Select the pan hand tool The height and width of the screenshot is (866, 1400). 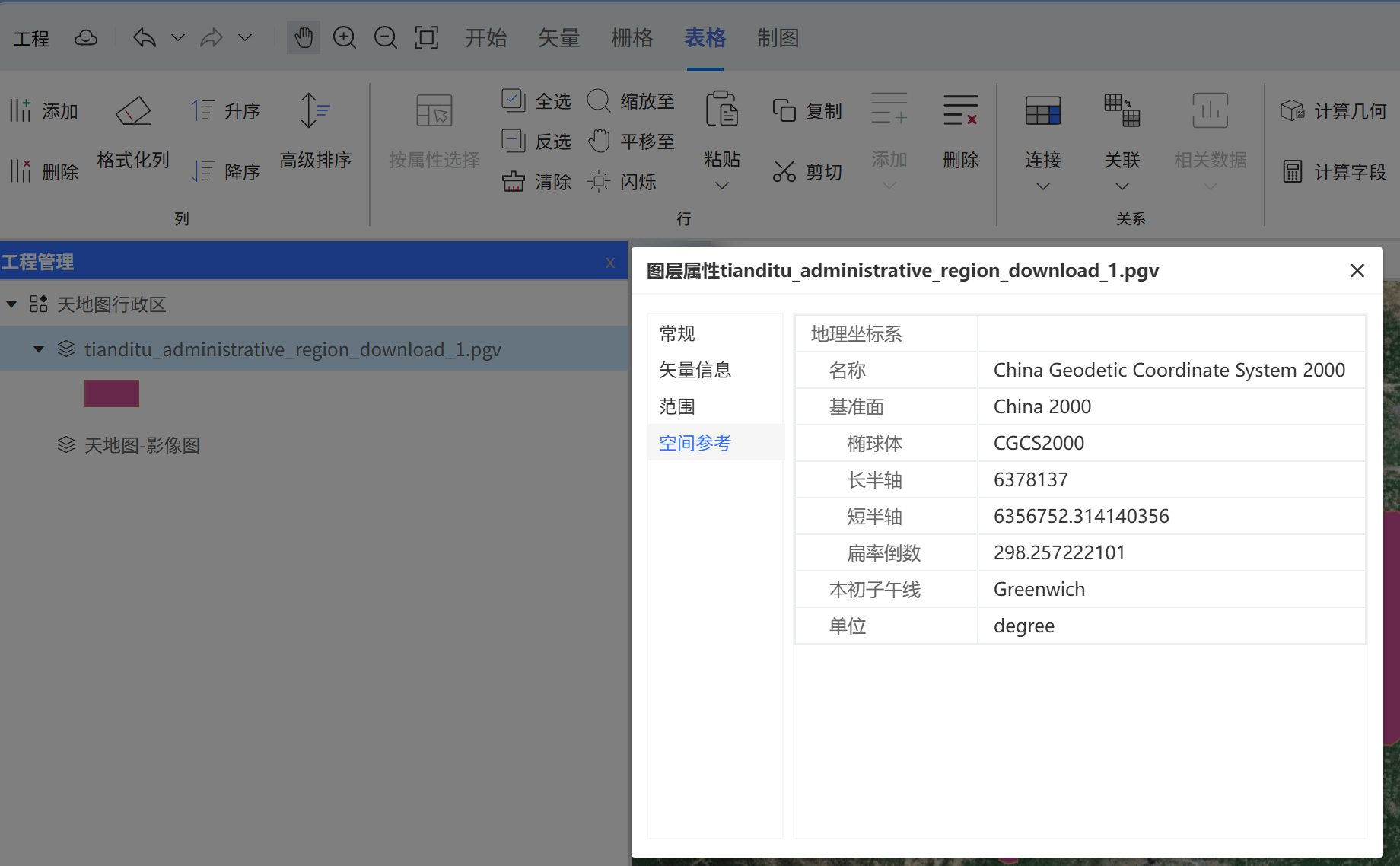coord(303,38)
